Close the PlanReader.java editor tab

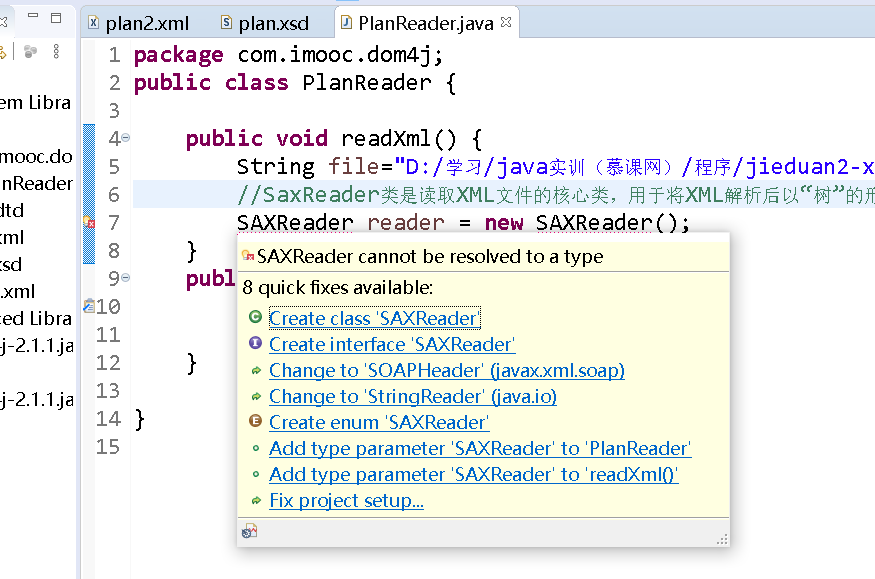click(x=506, y=23)
